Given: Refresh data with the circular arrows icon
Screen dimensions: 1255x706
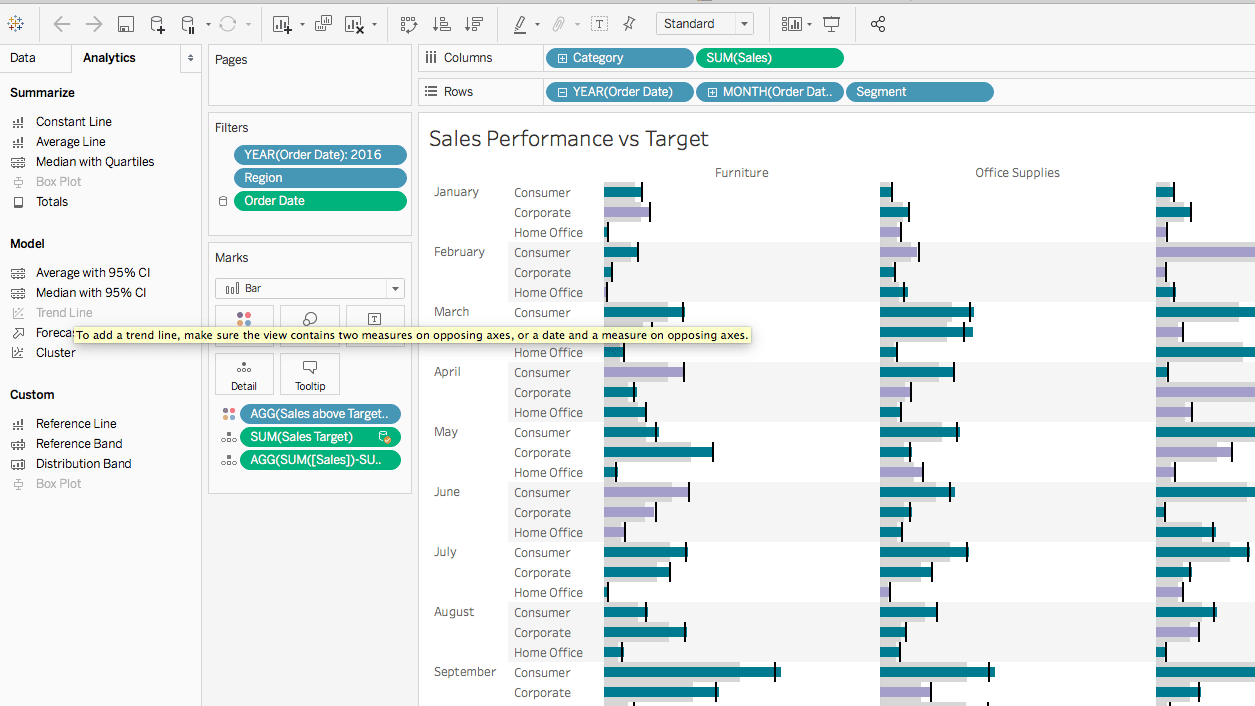Looking at the screenshot, I should [x=227, y=23].
